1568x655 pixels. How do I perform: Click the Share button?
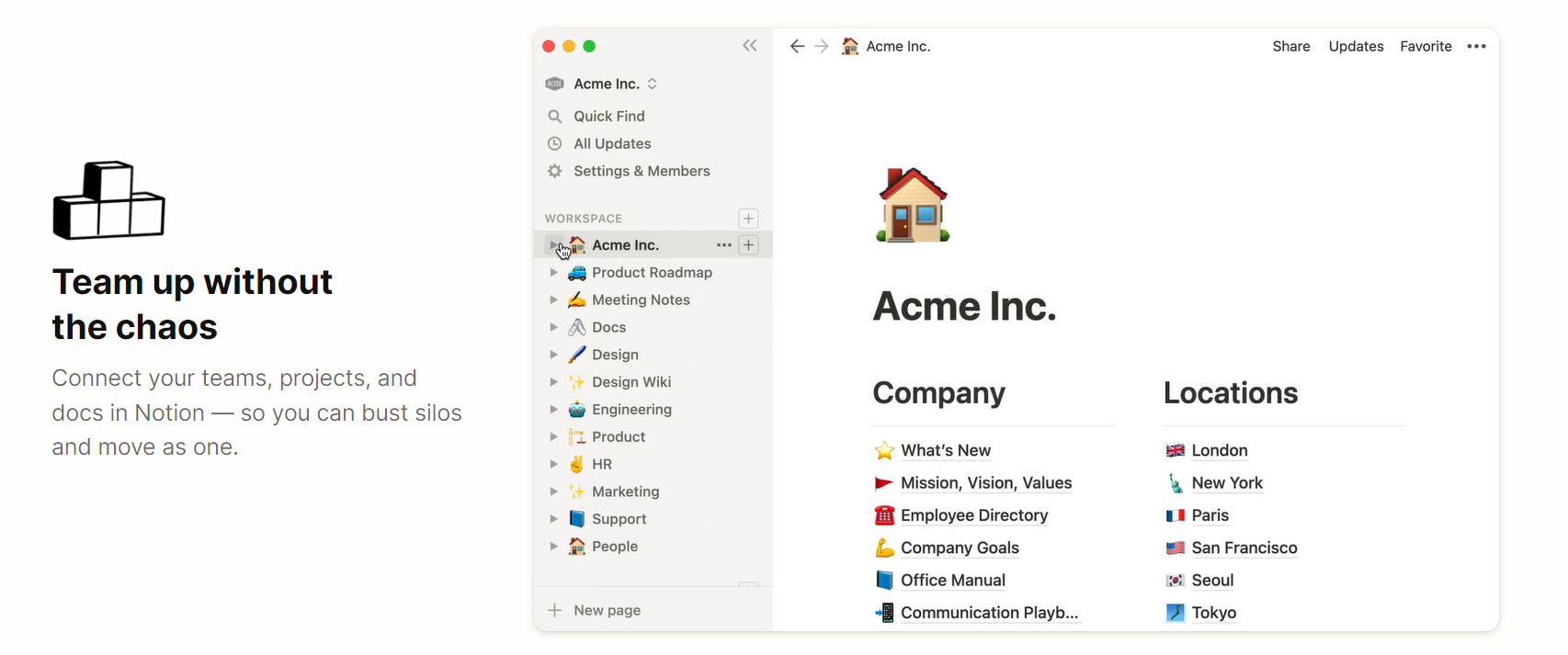coord(1290,46)
